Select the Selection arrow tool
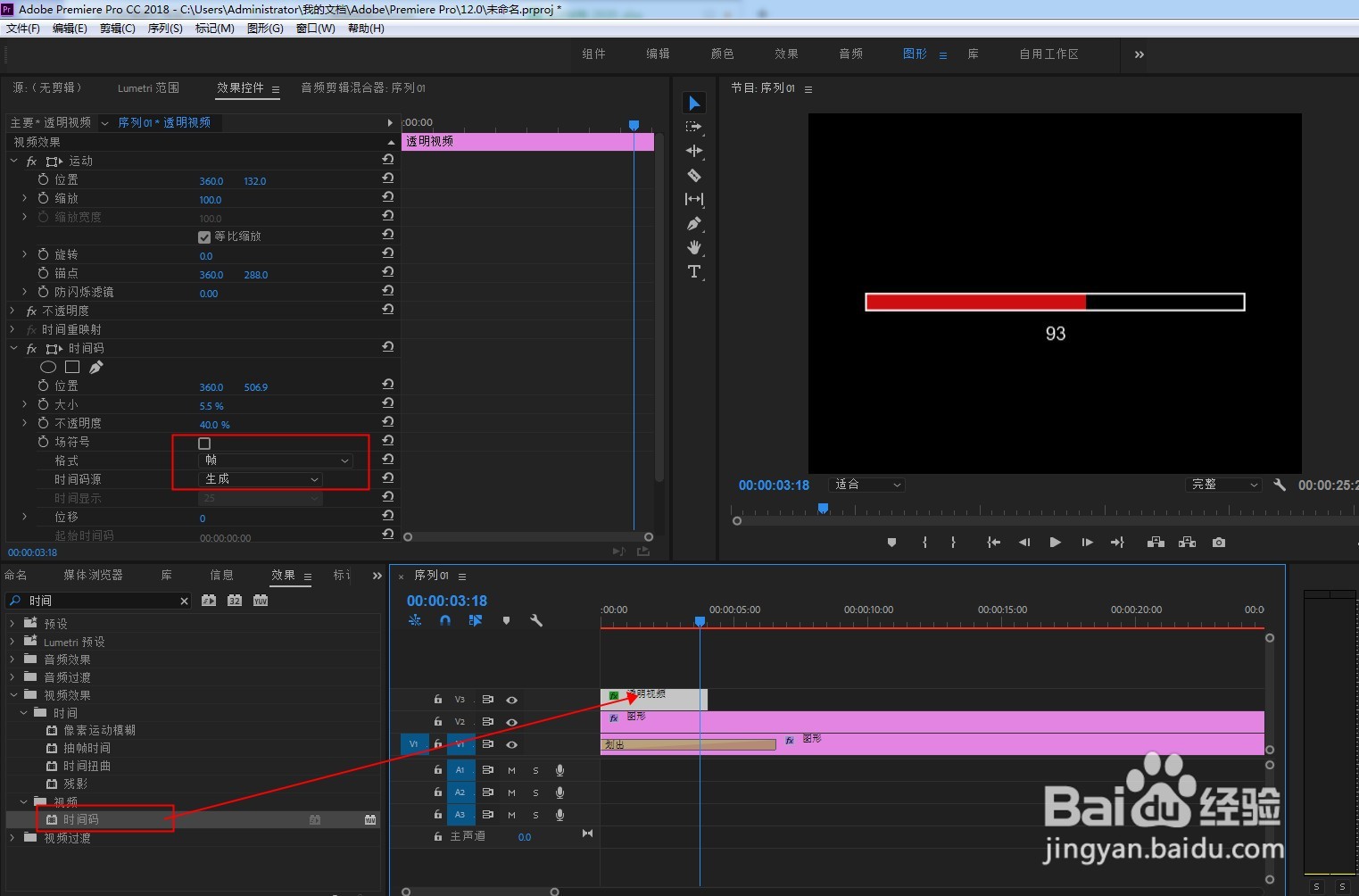The width and height of the screenshot is (1359, 896). [694, 104]
